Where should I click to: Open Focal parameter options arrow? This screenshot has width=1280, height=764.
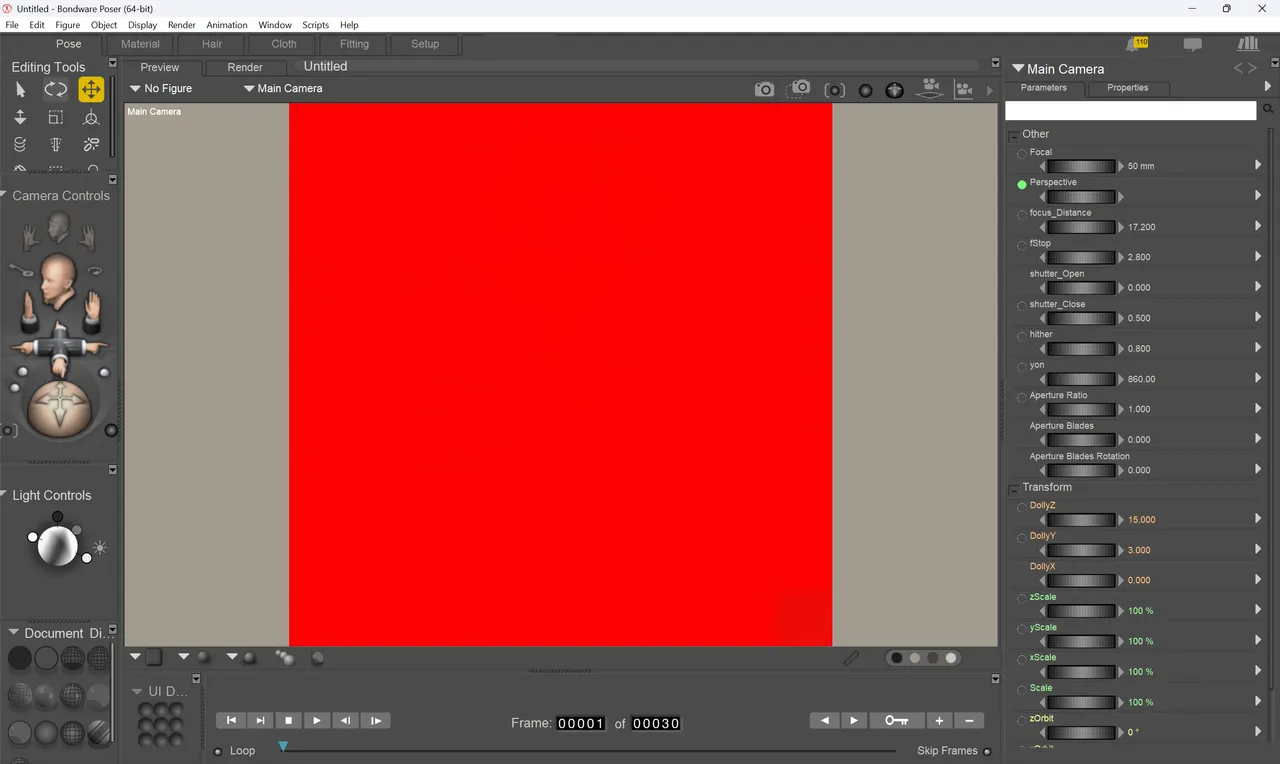pos(1258,165)
